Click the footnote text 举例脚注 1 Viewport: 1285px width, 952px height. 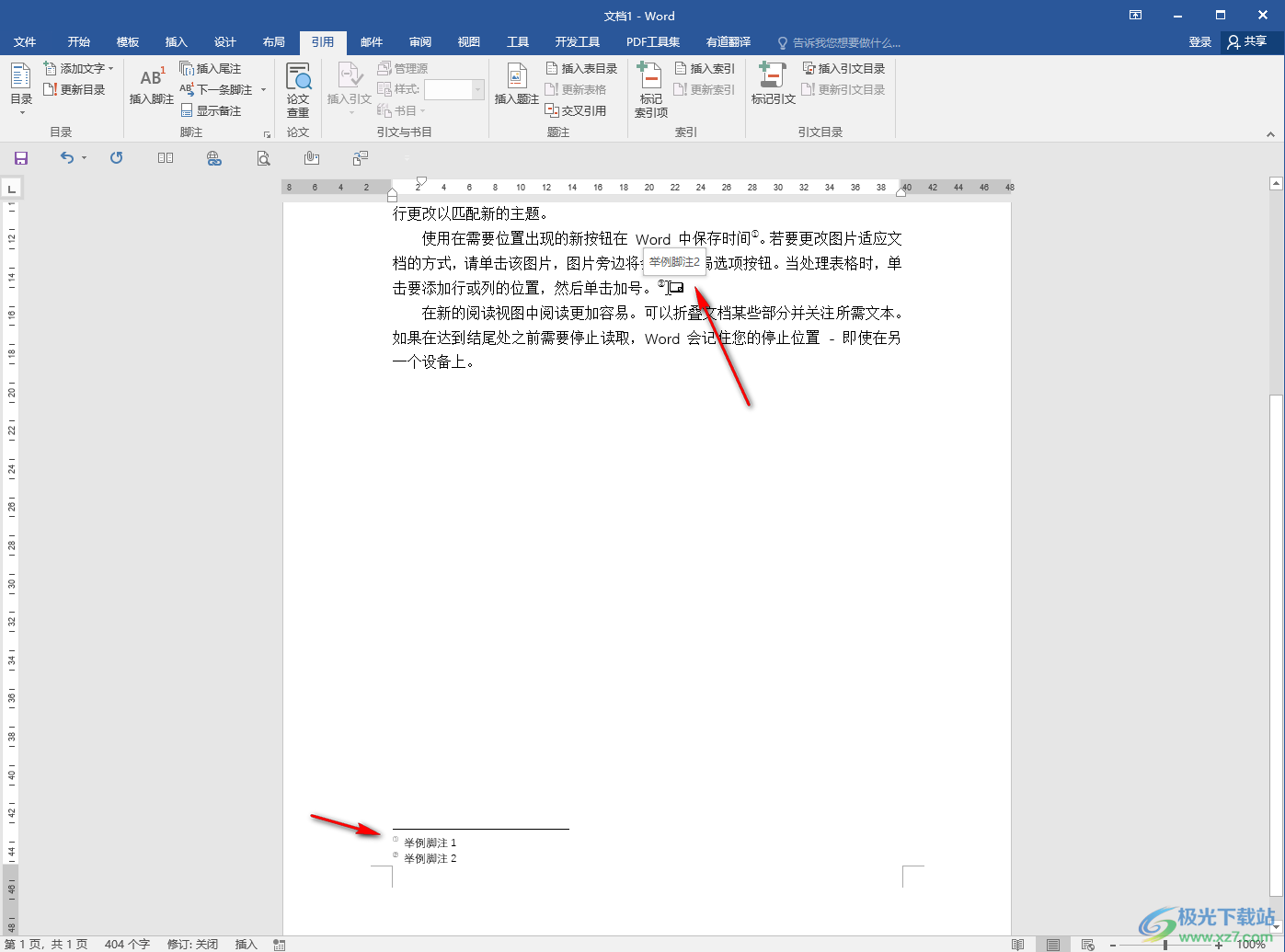pos(430,843)
